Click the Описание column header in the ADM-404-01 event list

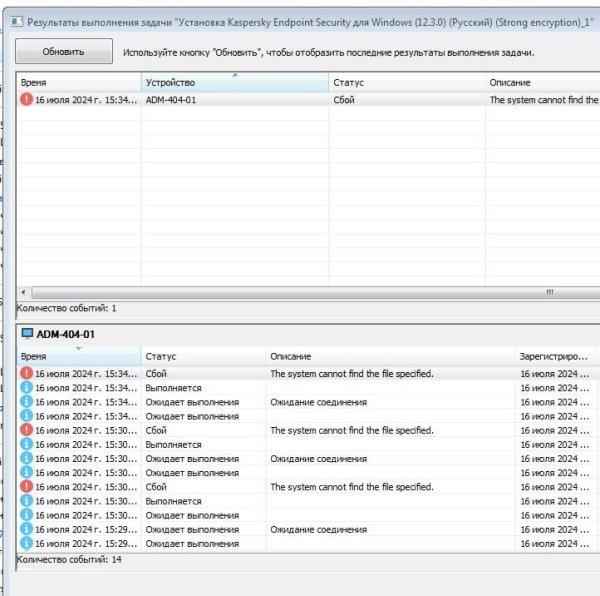click(390, 356)
